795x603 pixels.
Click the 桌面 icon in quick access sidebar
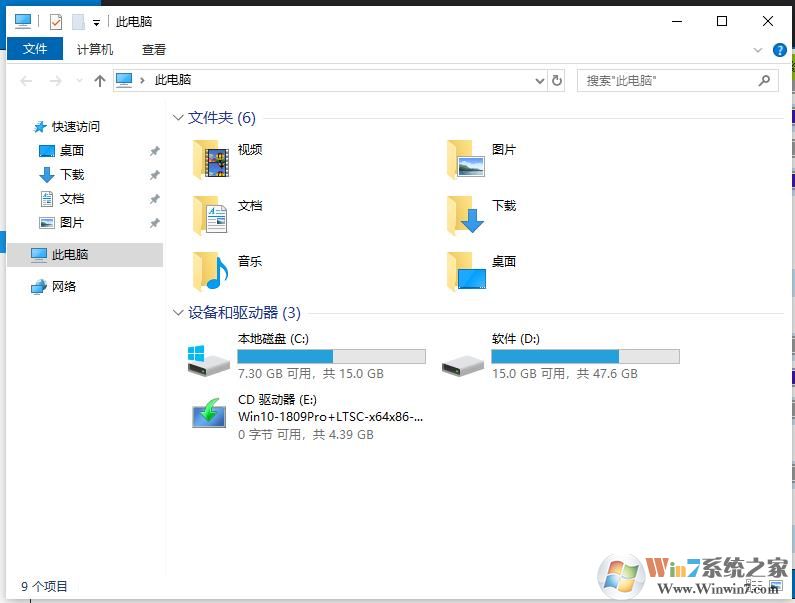pyautogui.click(x=47, y=151)
